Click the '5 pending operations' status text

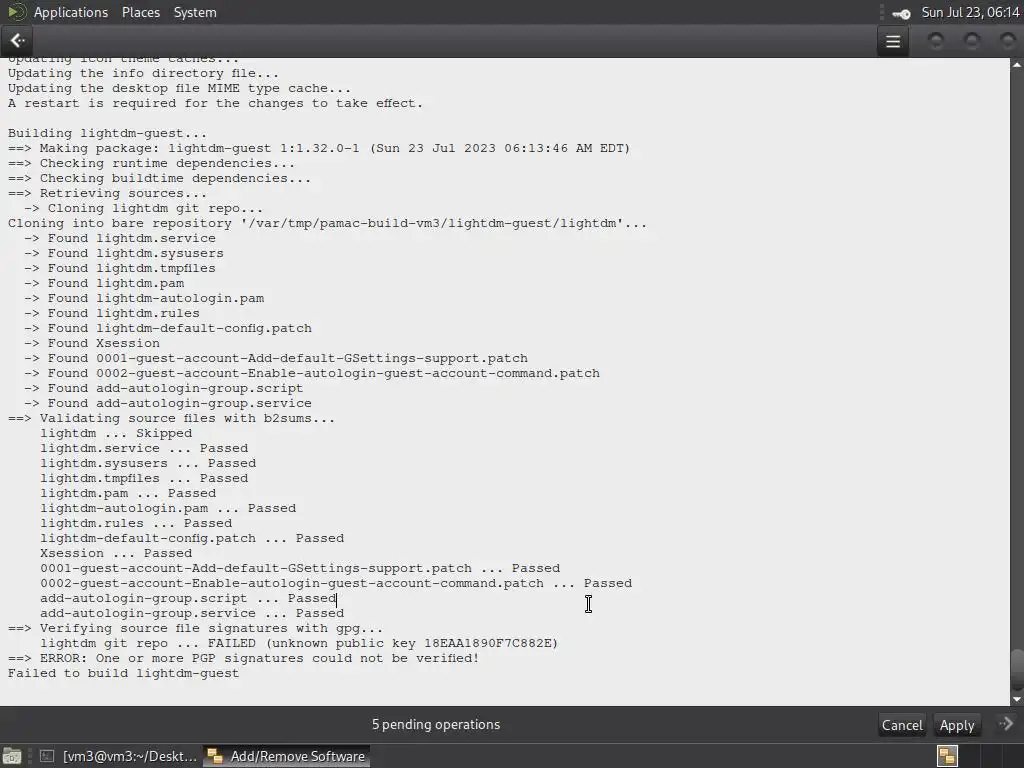click(436, 724)
